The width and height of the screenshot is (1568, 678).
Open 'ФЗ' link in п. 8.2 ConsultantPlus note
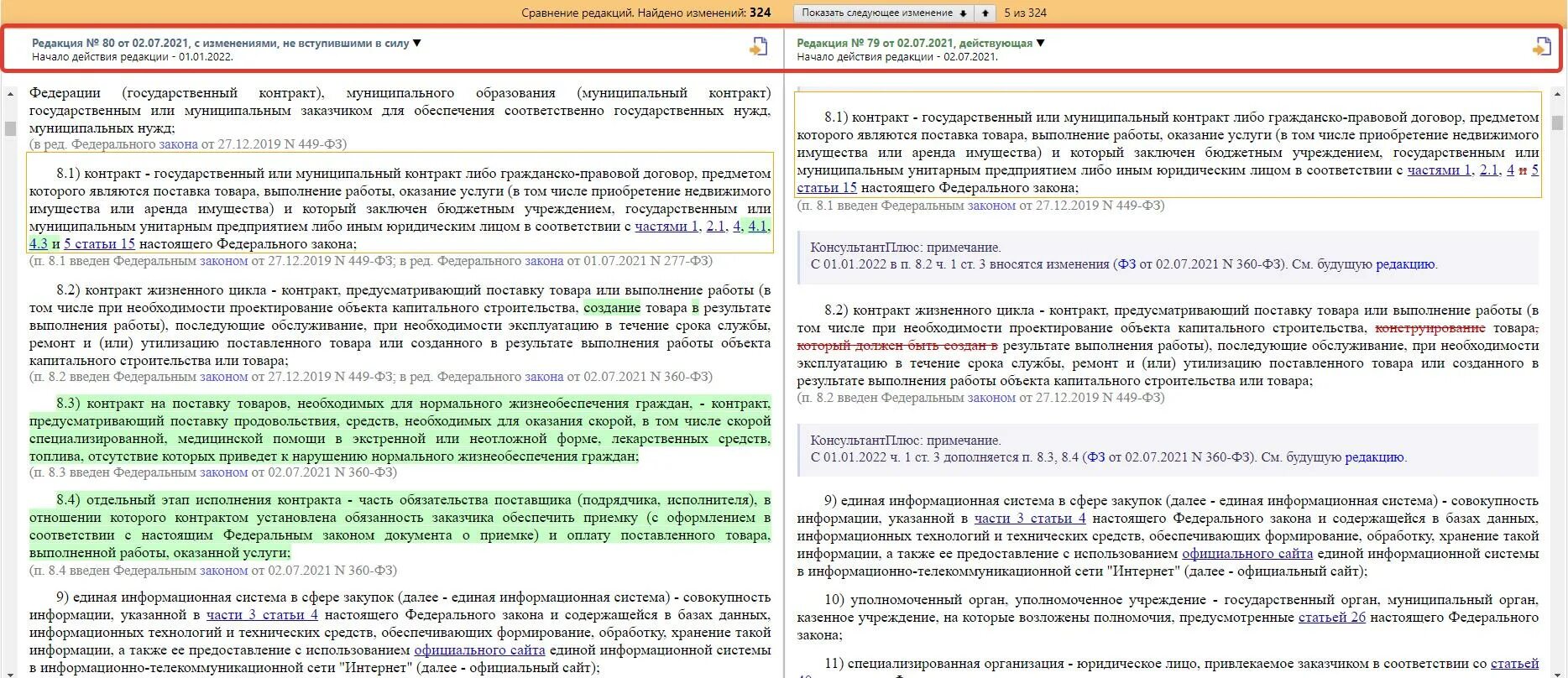point(1126,264)
